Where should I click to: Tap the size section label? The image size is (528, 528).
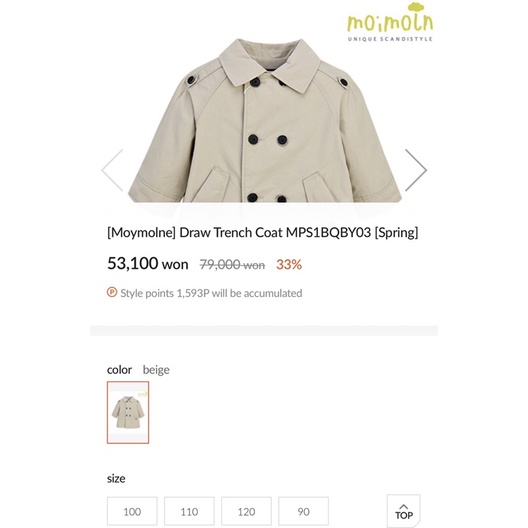click(x=116, y=478)
